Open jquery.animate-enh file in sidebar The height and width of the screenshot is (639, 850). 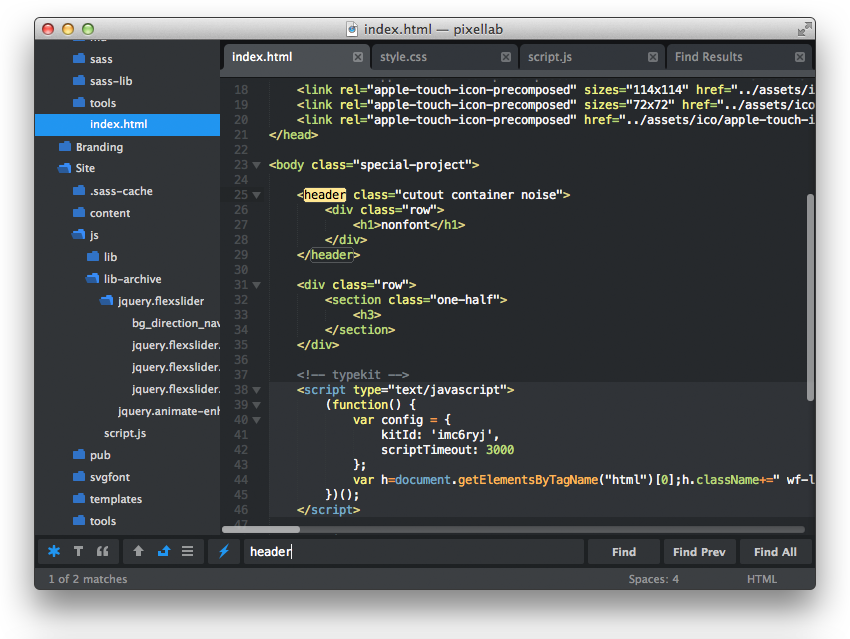pyautogui.click(x=169, y=411)
